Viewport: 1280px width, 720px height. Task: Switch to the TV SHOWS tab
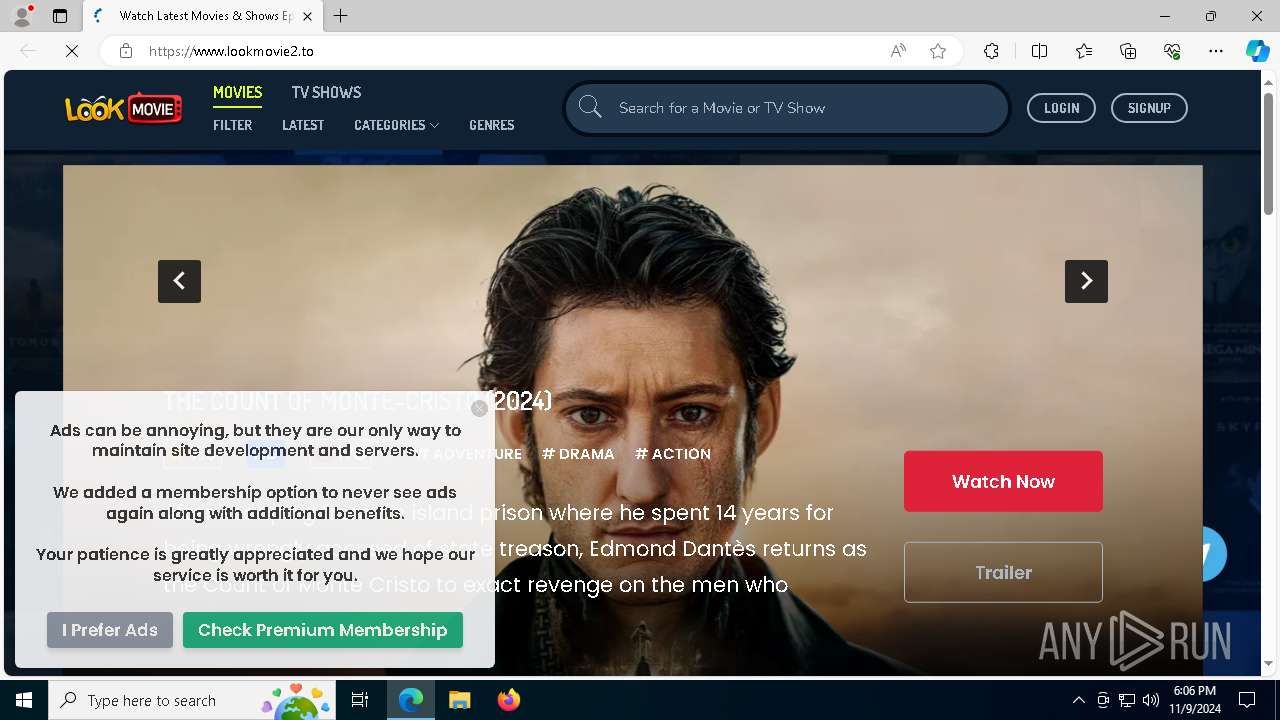326,92
